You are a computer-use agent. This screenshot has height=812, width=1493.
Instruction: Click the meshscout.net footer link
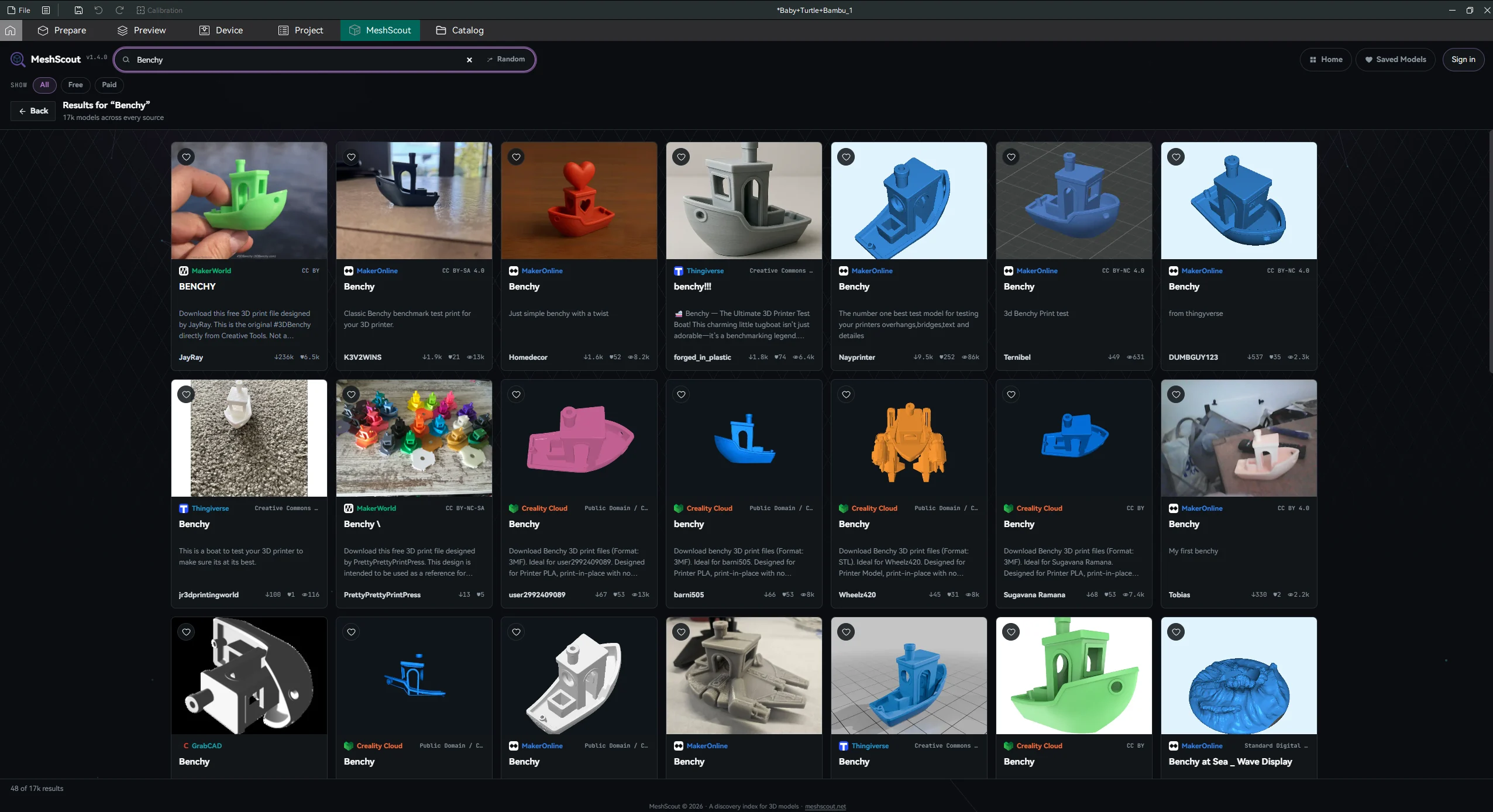coord(825,806)
